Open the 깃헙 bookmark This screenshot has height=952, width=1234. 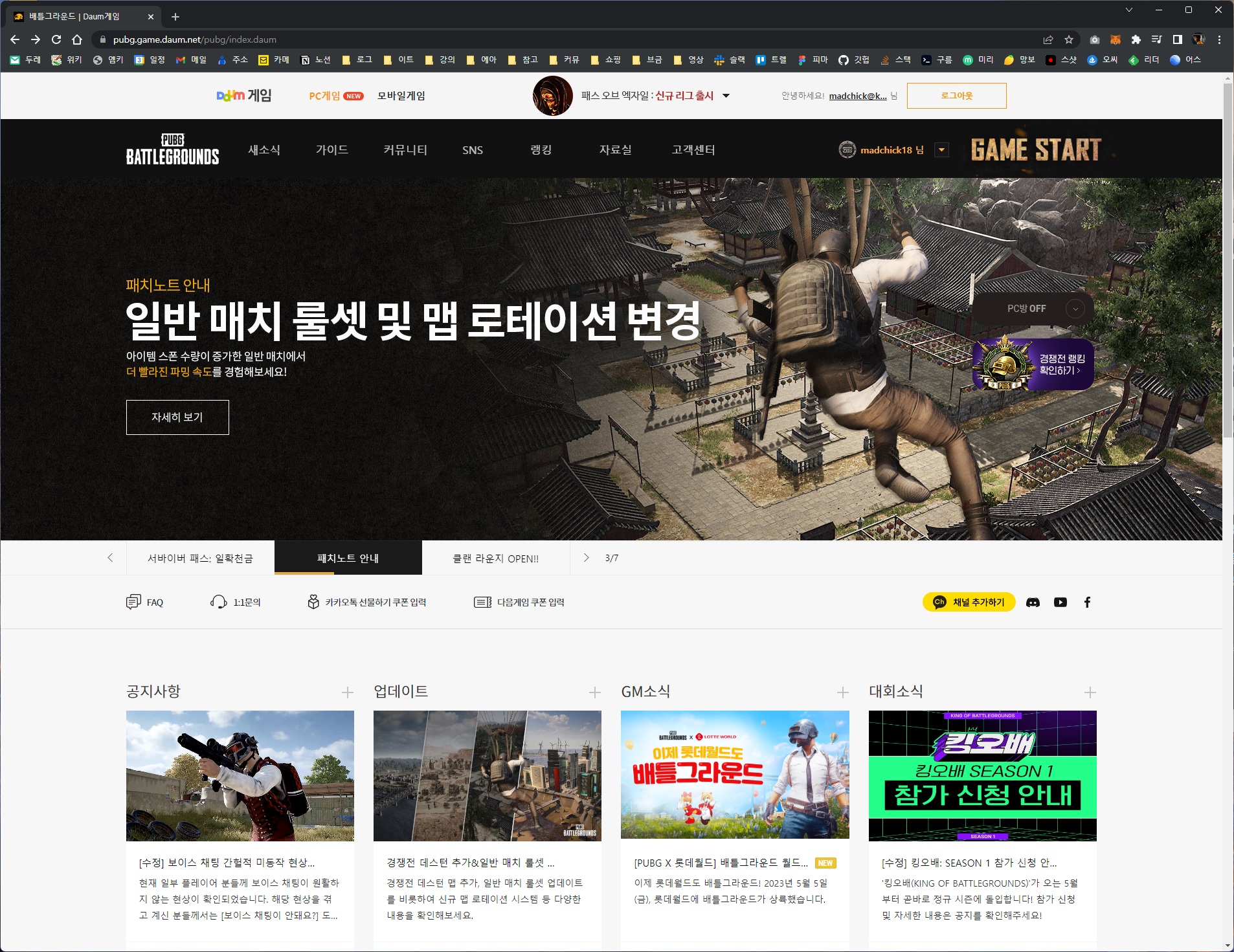pos(854,60)
